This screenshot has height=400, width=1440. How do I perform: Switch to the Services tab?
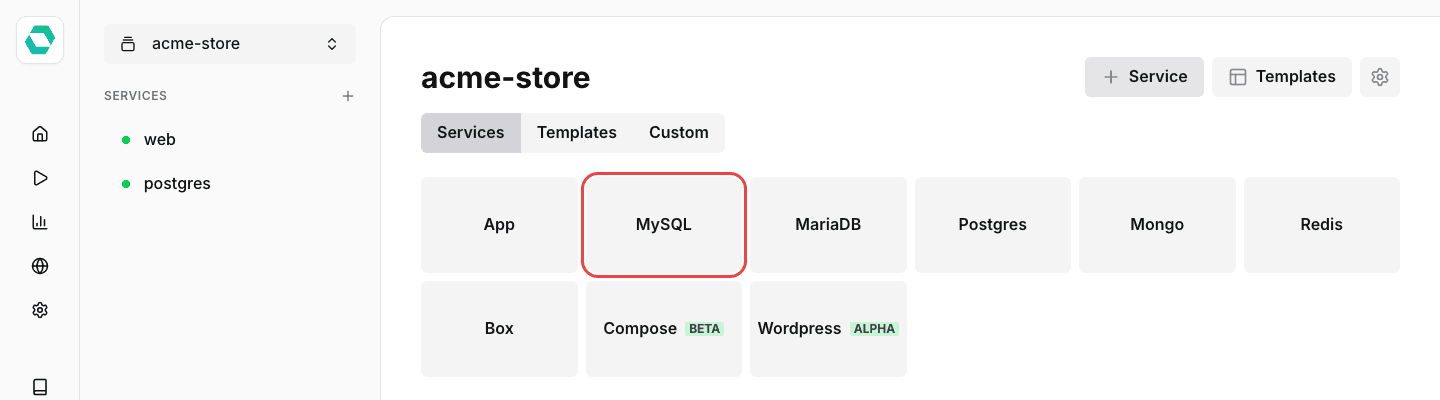tap(471, 132)
